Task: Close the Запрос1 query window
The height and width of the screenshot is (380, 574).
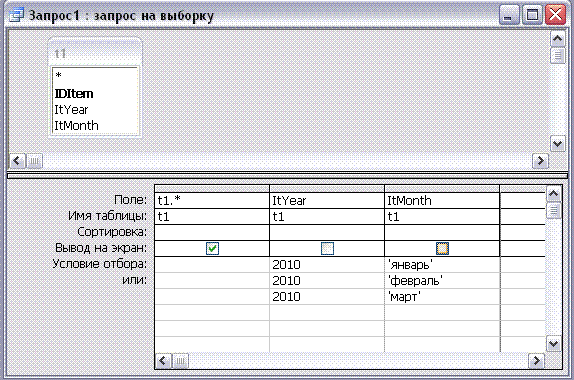Action: [555, 15]
